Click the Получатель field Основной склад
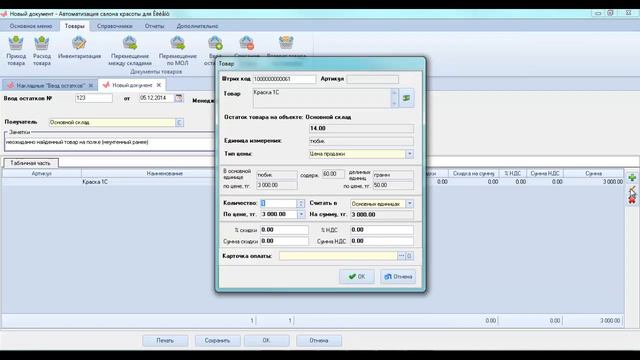 (x=112, y=122)
